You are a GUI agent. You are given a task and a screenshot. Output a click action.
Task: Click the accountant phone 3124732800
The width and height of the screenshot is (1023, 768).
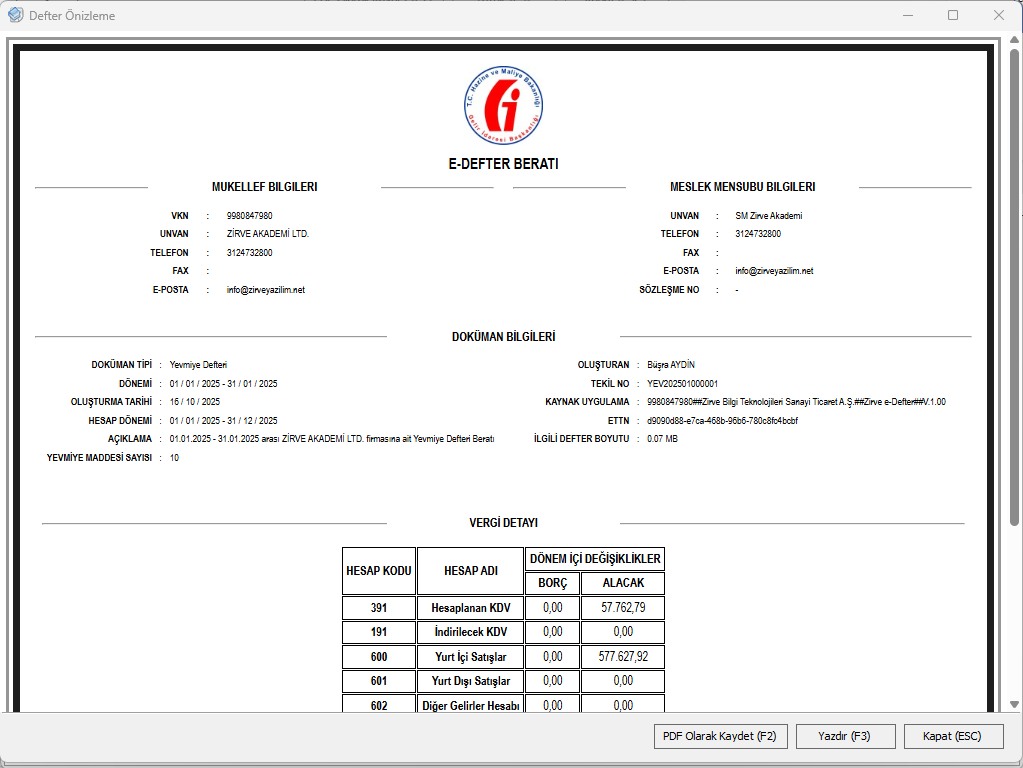[x=757, y=234]
